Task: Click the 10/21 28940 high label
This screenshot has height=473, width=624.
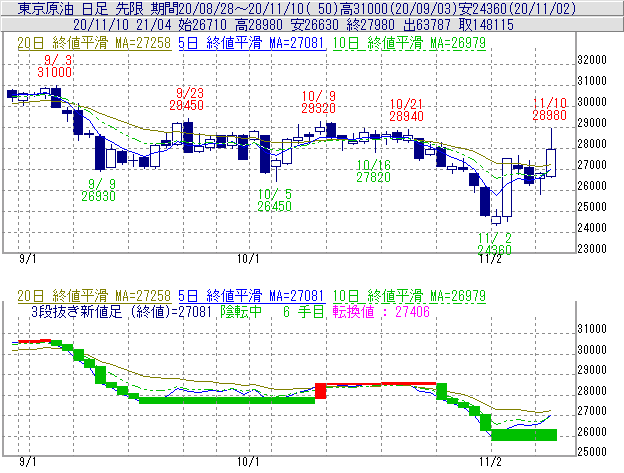Action: [406, 110]
